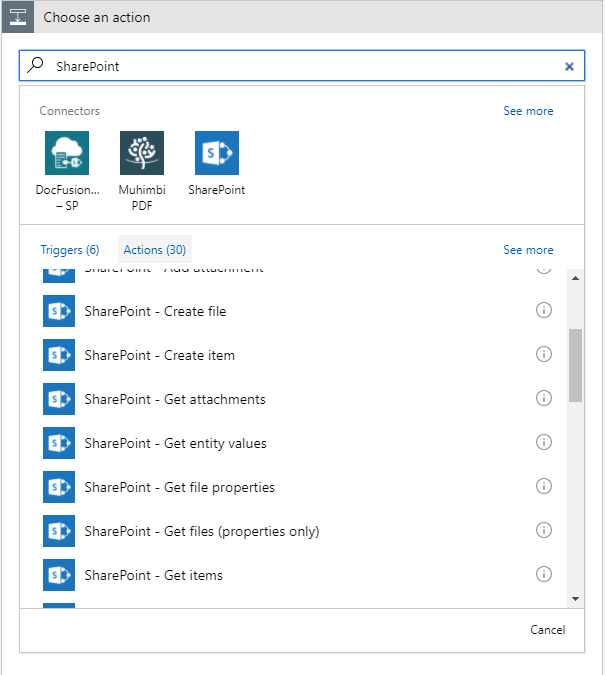
Task: Click into the SharePoint search field
Action: pyautogui.click(x=301, y=66)
